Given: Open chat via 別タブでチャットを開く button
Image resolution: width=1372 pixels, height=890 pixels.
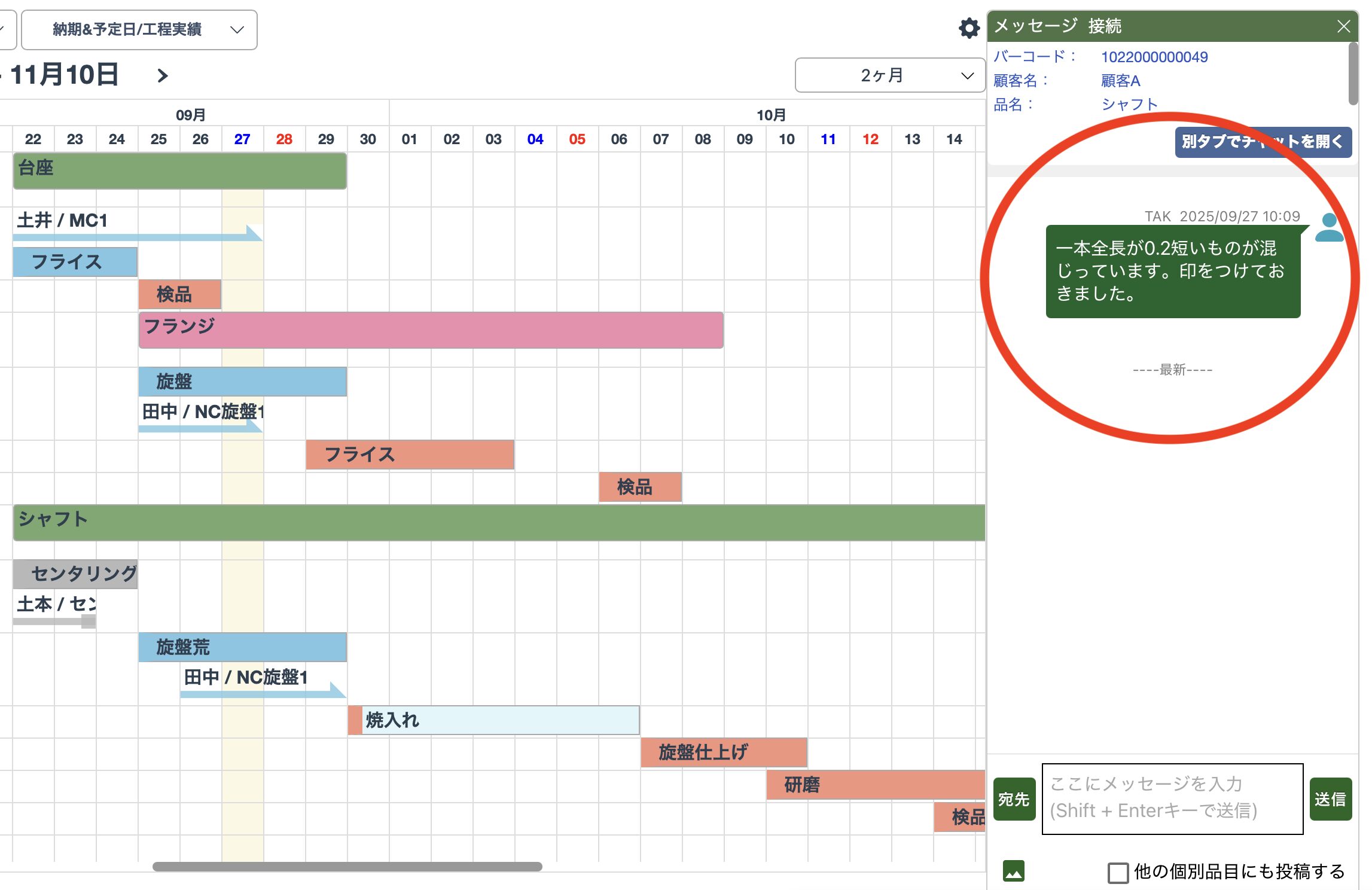Looking at the screenshot, I should pyautogui.click(x=1262, y=142).
